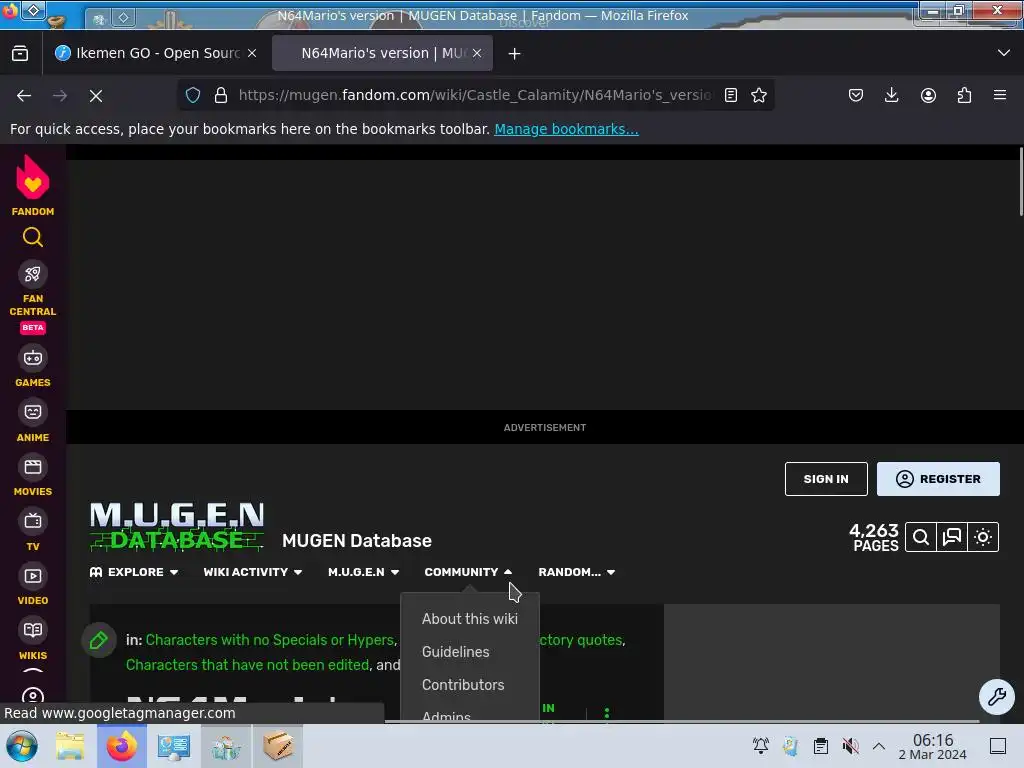Open Characters that have not been edited category
The width and height of the screenshot is (1024, 768).
(x=248, y=665)
